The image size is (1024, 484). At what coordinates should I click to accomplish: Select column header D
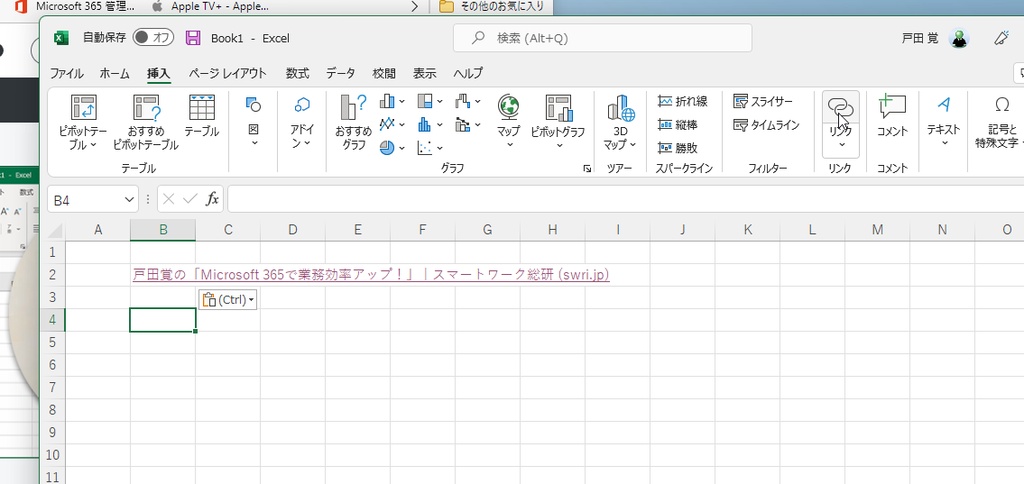[x=293, y=229]
